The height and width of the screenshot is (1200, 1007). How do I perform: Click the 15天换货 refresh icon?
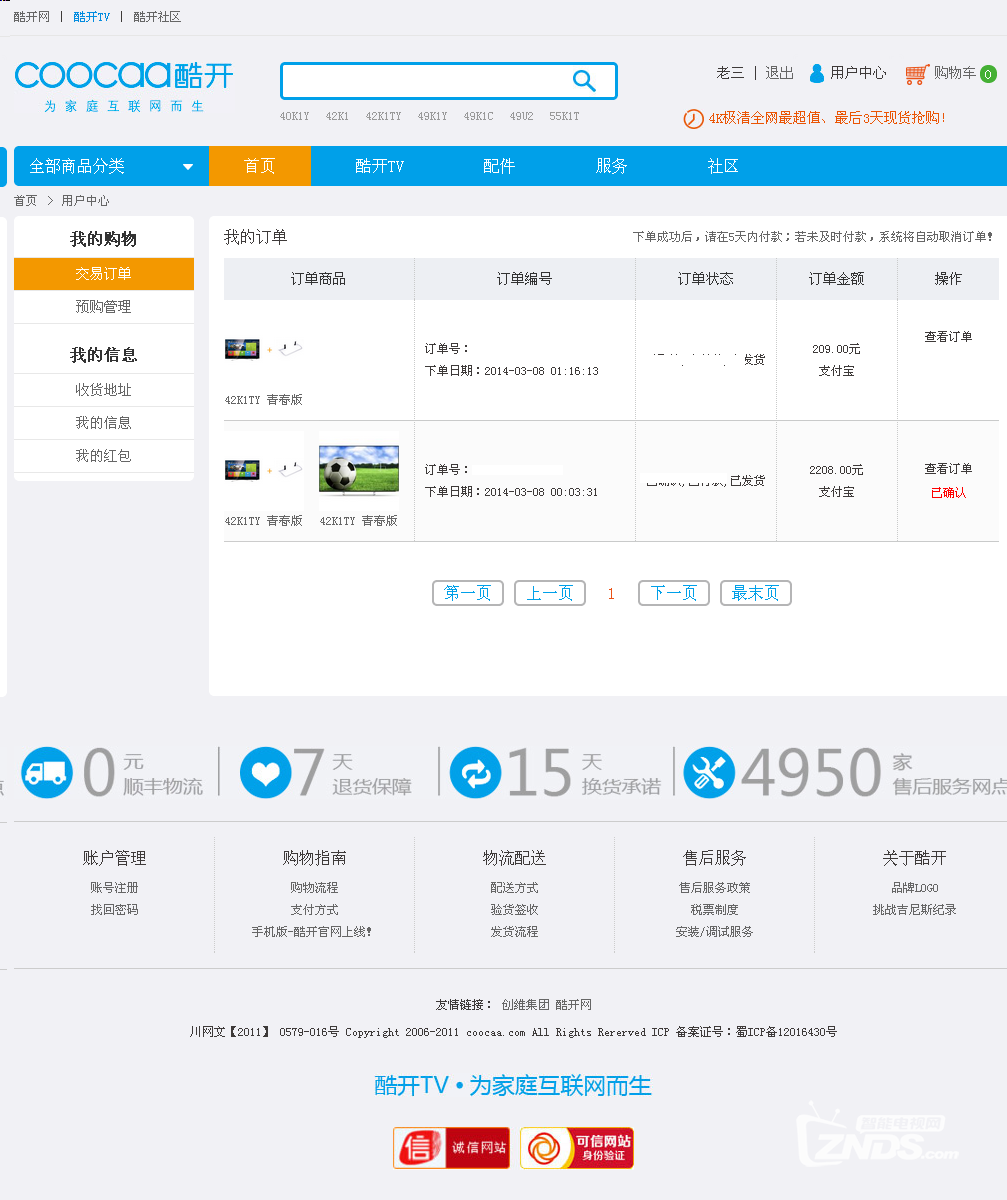[x=475, y=773]
